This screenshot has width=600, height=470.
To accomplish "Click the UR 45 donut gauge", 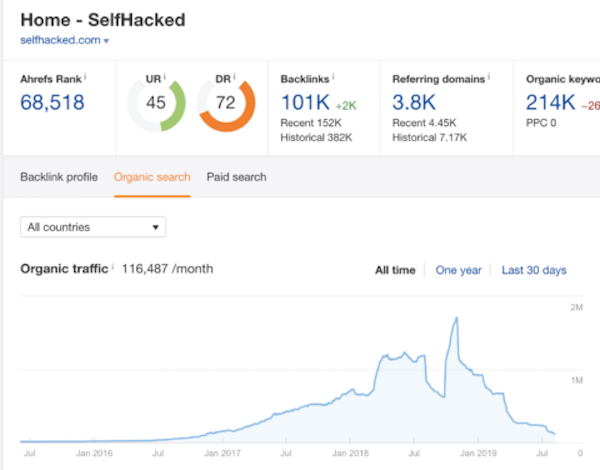I will (x=157, y=103).
